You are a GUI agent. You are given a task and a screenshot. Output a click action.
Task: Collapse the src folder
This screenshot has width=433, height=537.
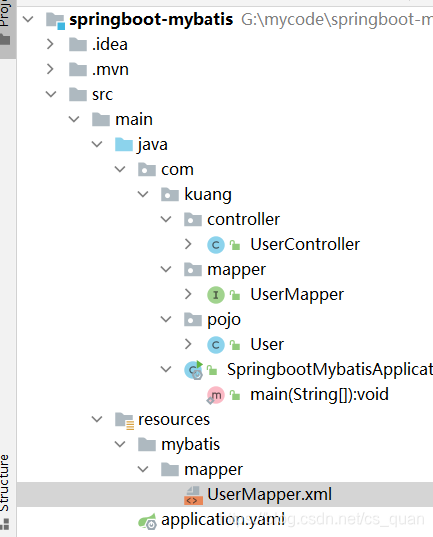pos(51,94)
